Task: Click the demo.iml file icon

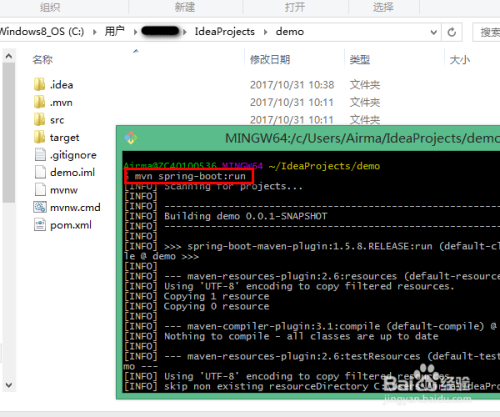Action: pyautogui.click(x=40, y=172)
